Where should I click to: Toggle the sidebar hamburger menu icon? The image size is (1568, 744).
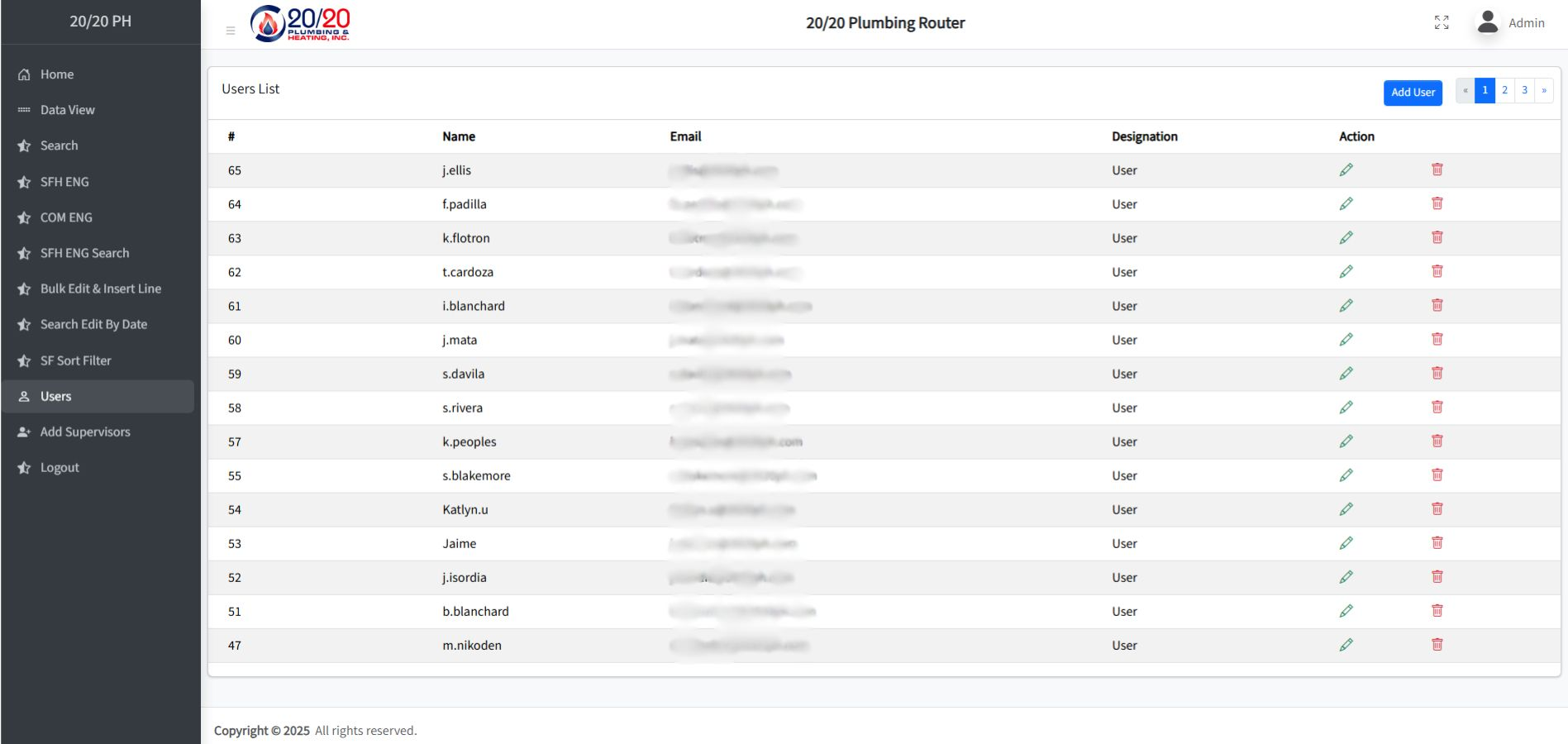(x=231, y=31)
